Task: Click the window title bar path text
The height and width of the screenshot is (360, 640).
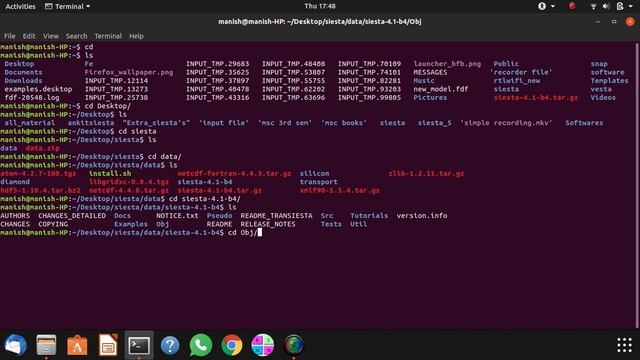Action: [320, 22]
